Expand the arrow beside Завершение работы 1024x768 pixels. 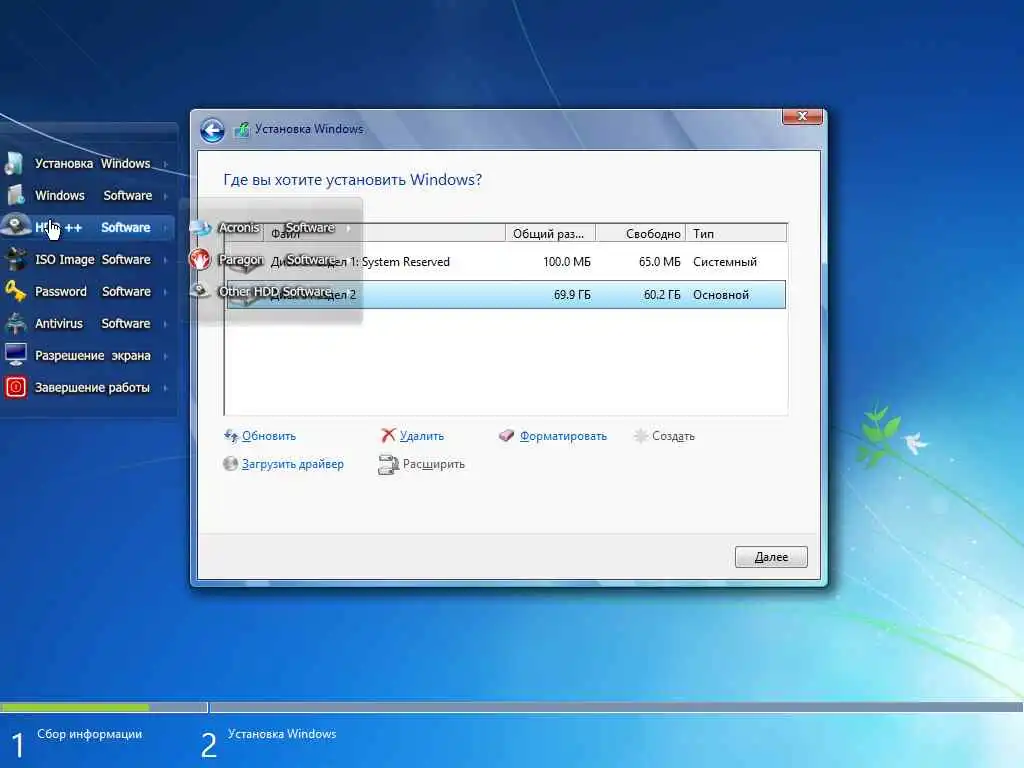pyautogui.click(x=165, y=388)
